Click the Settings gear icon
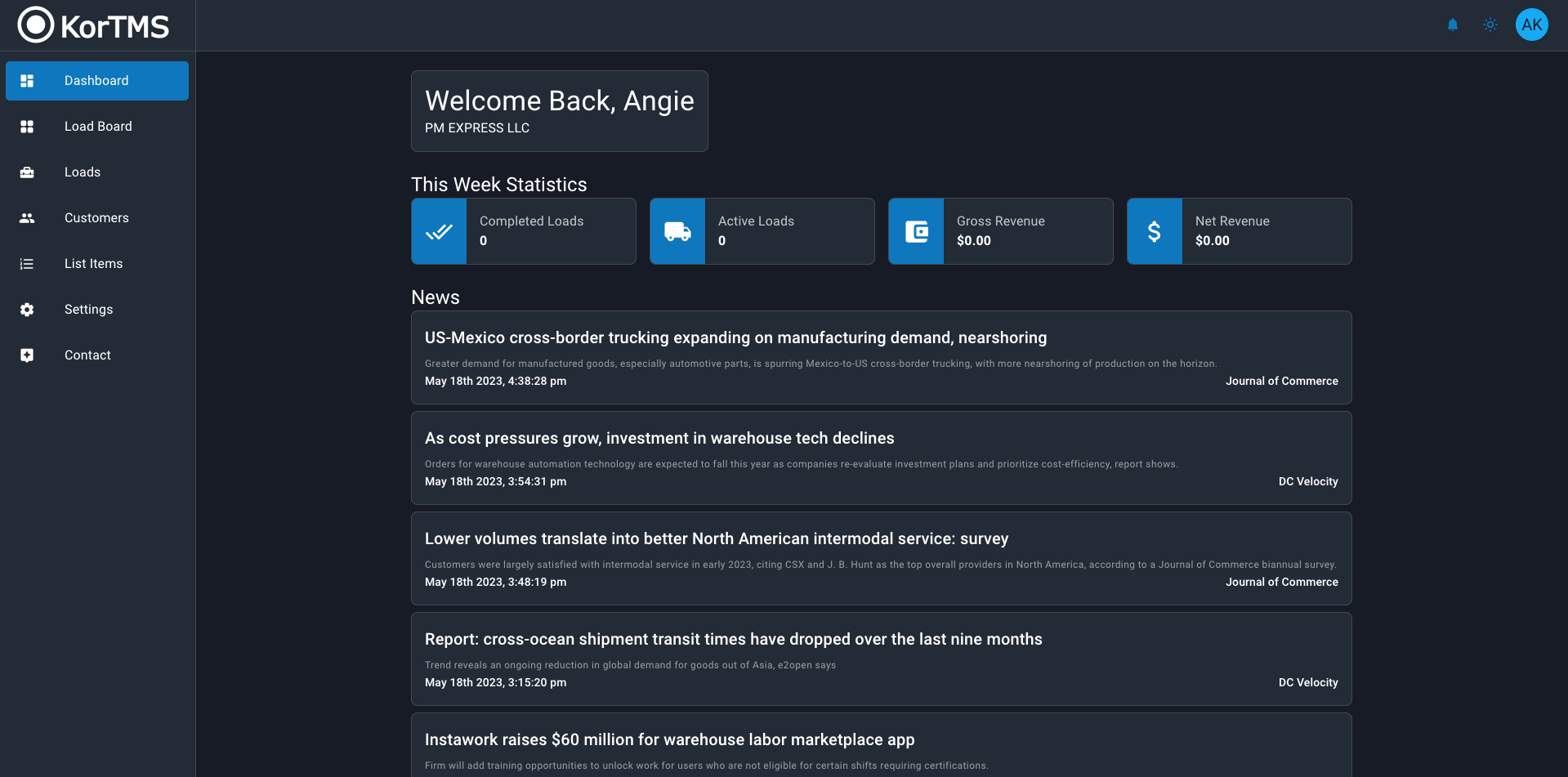Viewport: 1568px width, 777px height. point(27,310)
